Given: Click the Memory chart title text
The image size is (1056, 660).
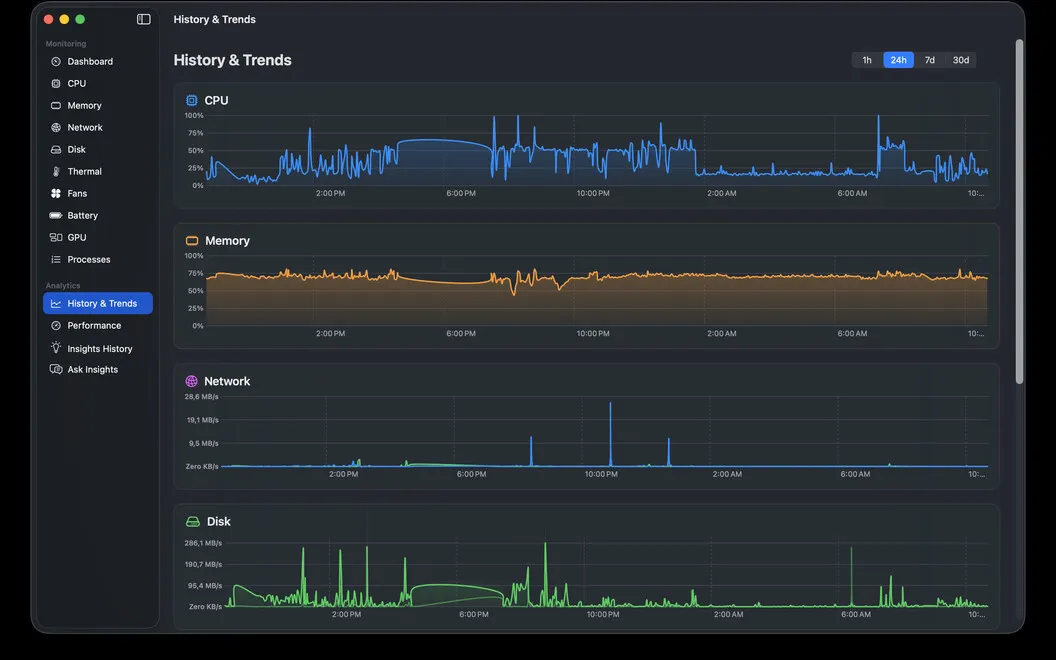Looking at the screenshot, I should pyautogui.click(x=227, y=240).
